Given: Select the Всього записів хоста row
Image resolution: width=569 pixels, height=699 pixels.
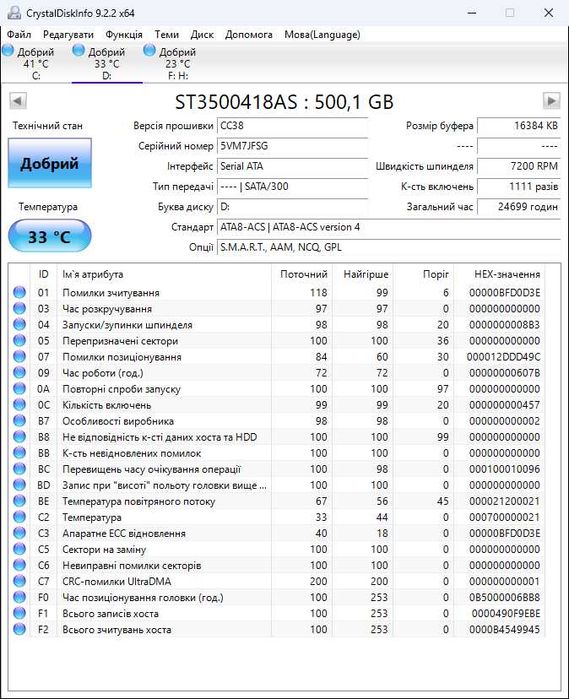Looking at the screenshot, I should tap(276, 613).
